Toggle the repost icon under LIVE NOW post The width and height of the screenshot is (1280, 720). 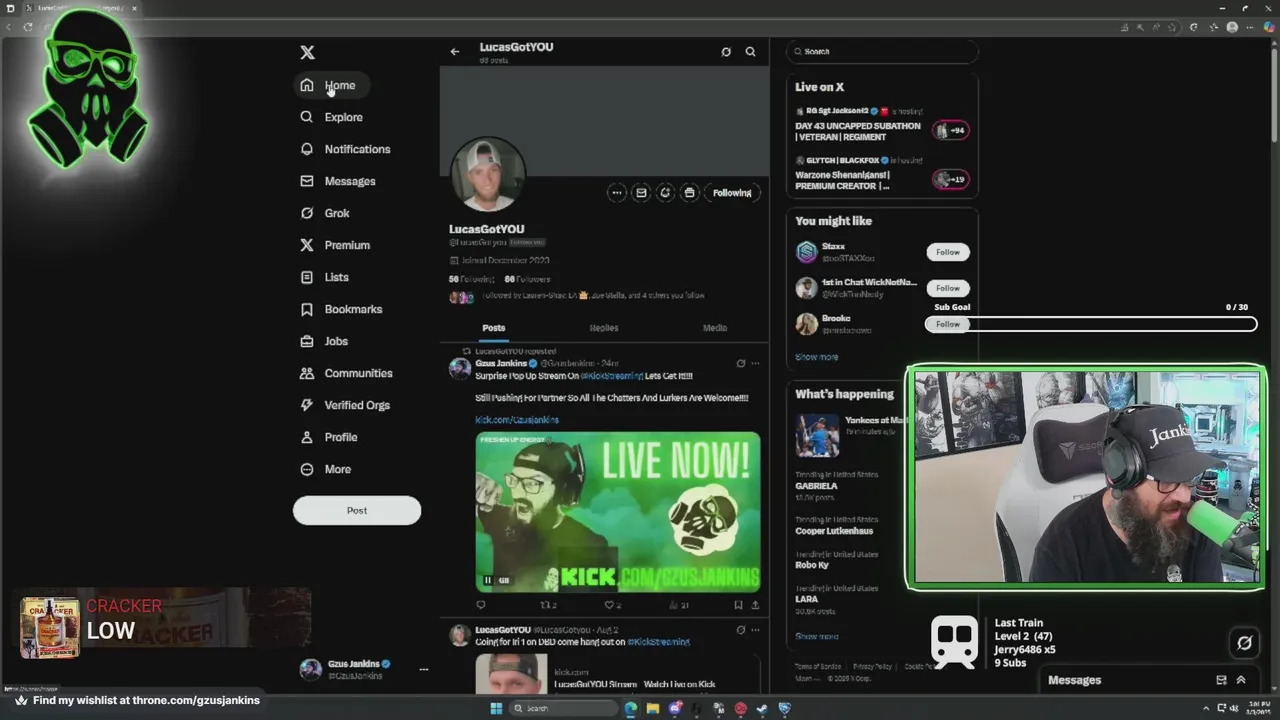pos(548,605)
